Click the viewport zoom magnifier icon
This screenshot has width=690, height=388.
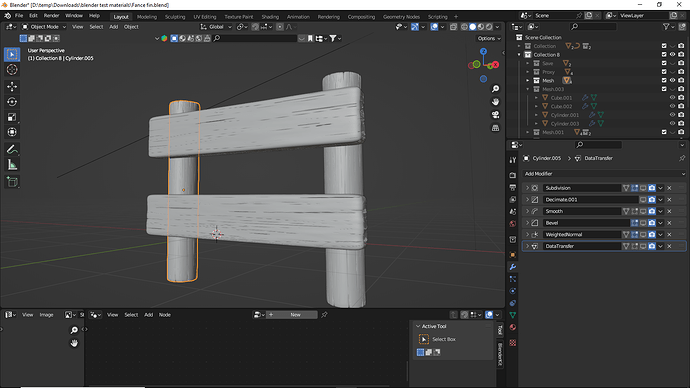[495, 89]
